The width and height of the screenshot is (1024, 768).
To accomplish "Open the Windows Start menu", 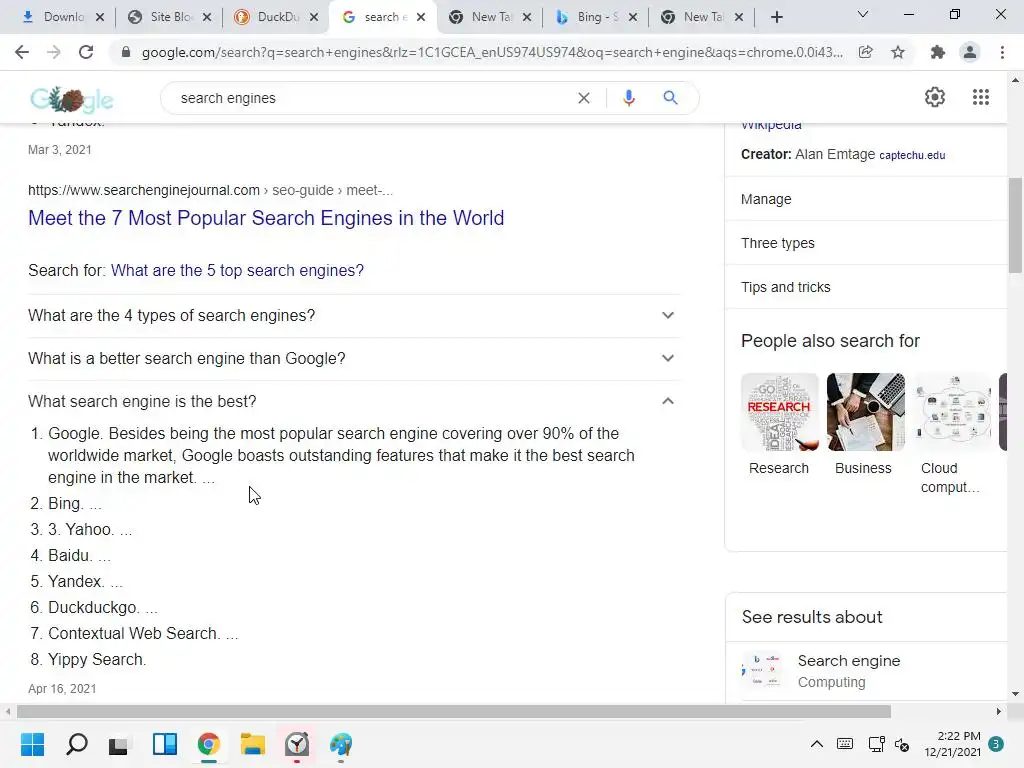I will 32,744.
